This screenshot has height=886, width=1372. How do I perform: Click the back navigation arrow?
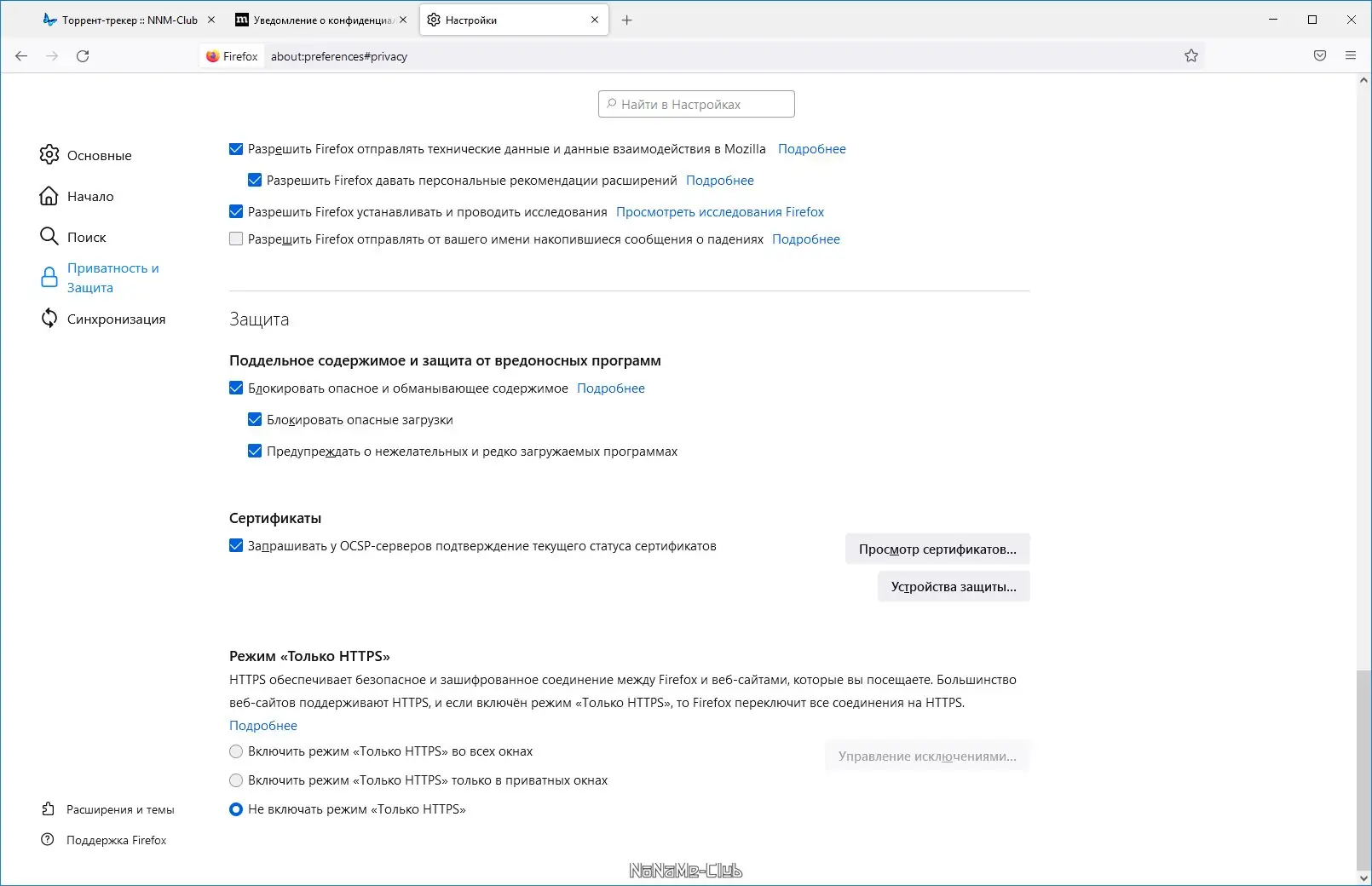[x=21, y=56]
